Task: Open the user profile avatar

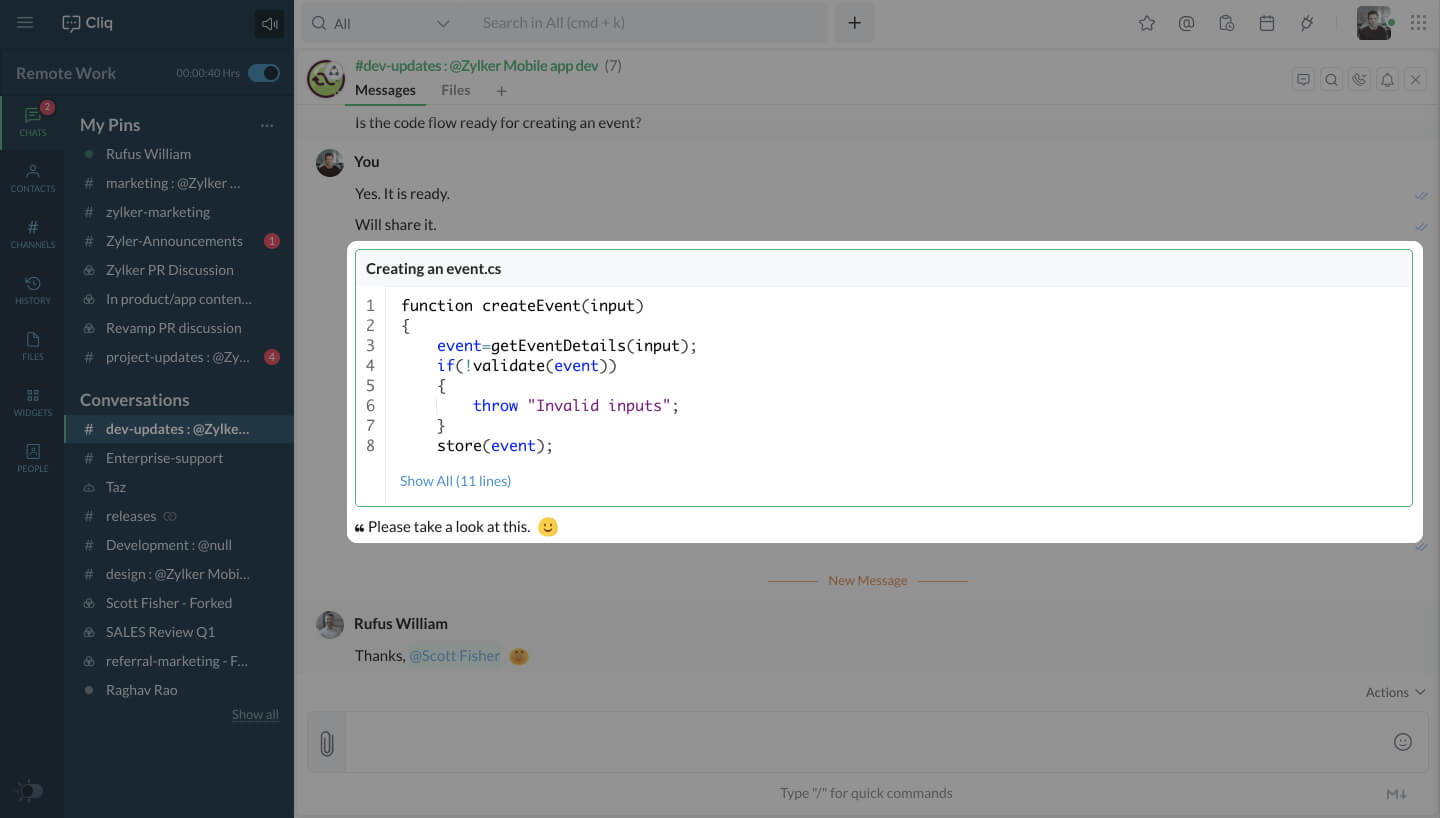Action: (x=1374, y=23)
